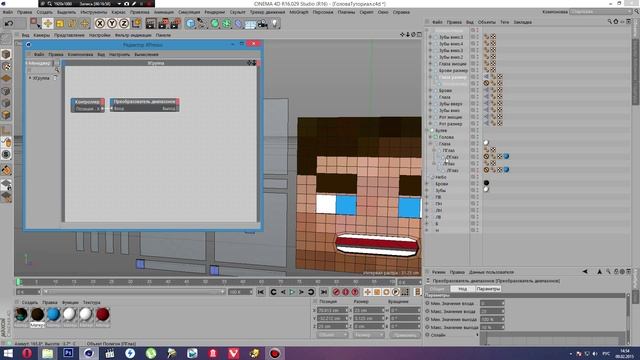Click the green array modeling icon
640x360 pixels.
226,24
